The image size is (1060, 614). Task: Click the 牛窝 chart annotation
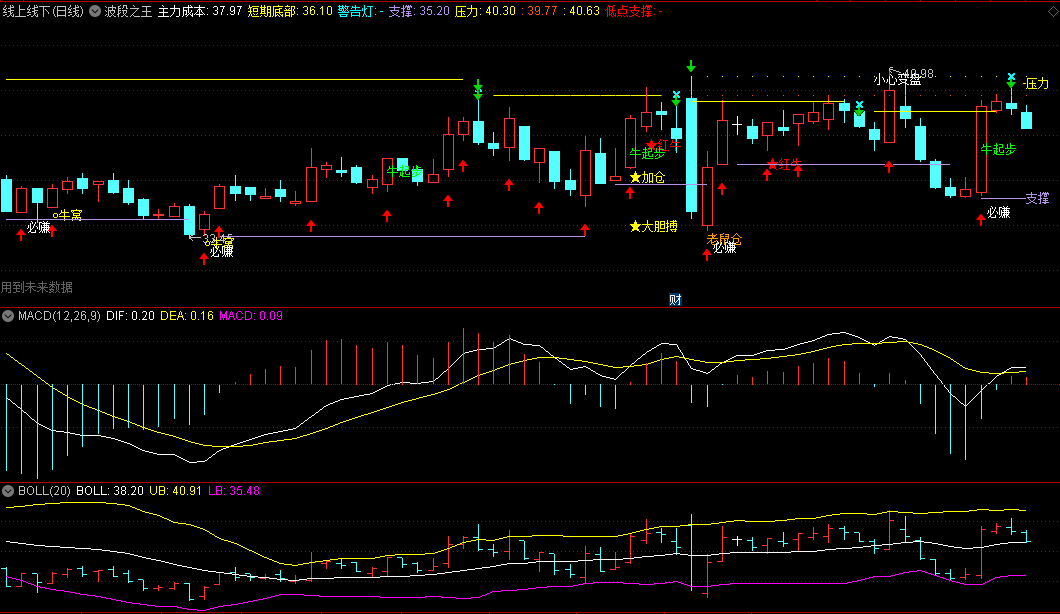coord(68,215)
